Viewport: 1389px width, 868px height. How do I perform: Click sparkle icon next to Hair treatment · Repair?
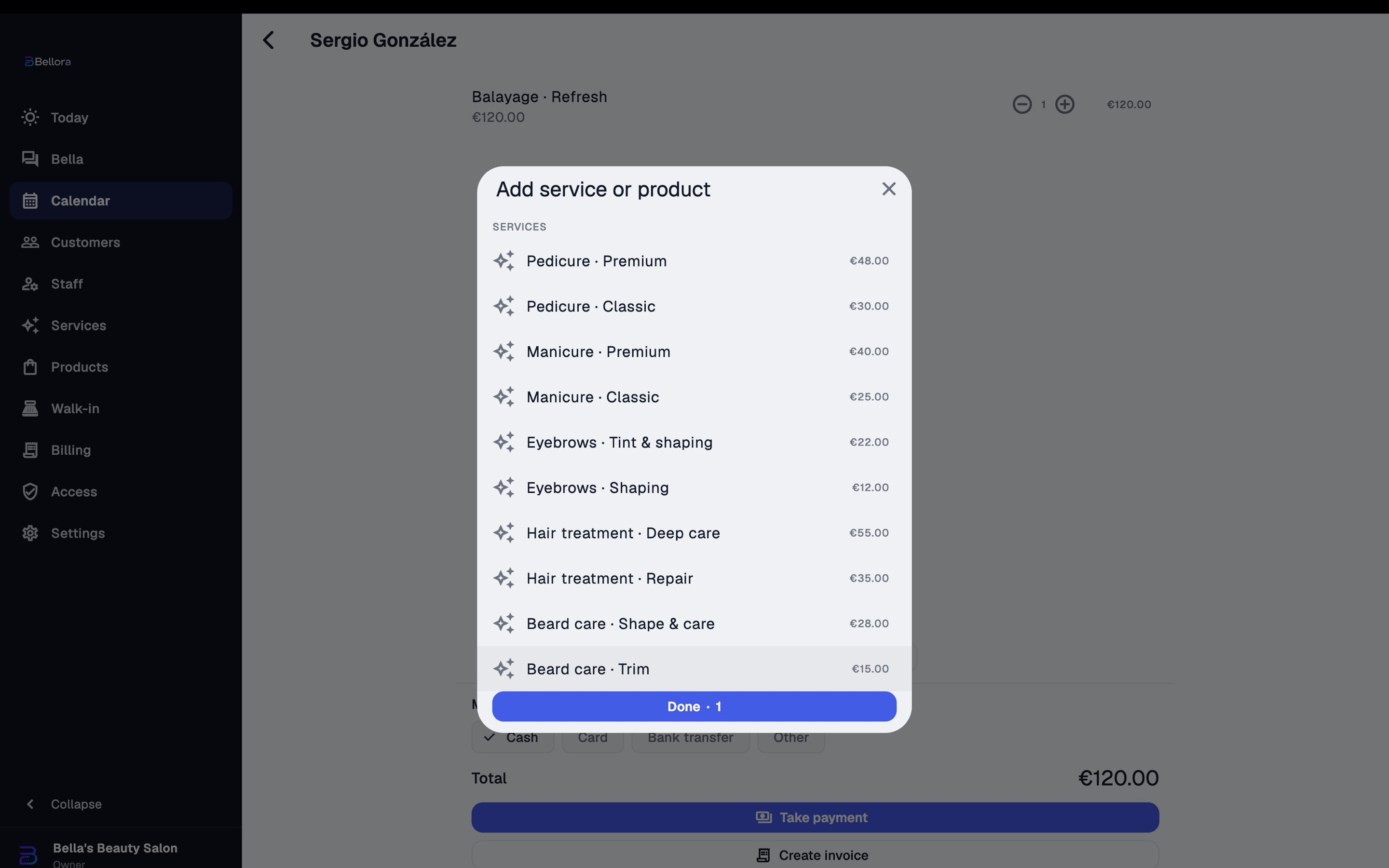[x=504, y=578]
